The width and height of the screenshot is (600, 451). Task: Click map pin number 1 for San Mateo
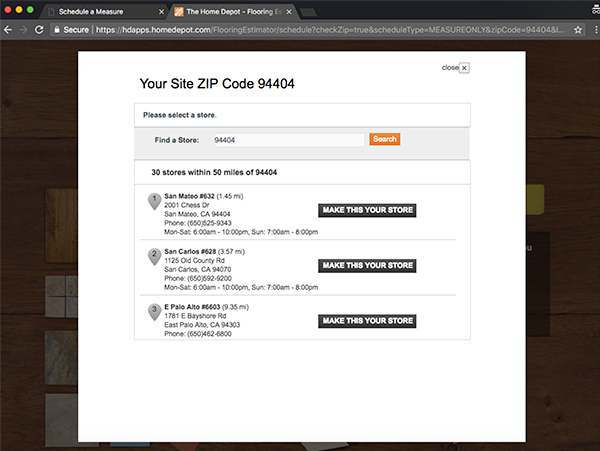[x=155, y=201]
